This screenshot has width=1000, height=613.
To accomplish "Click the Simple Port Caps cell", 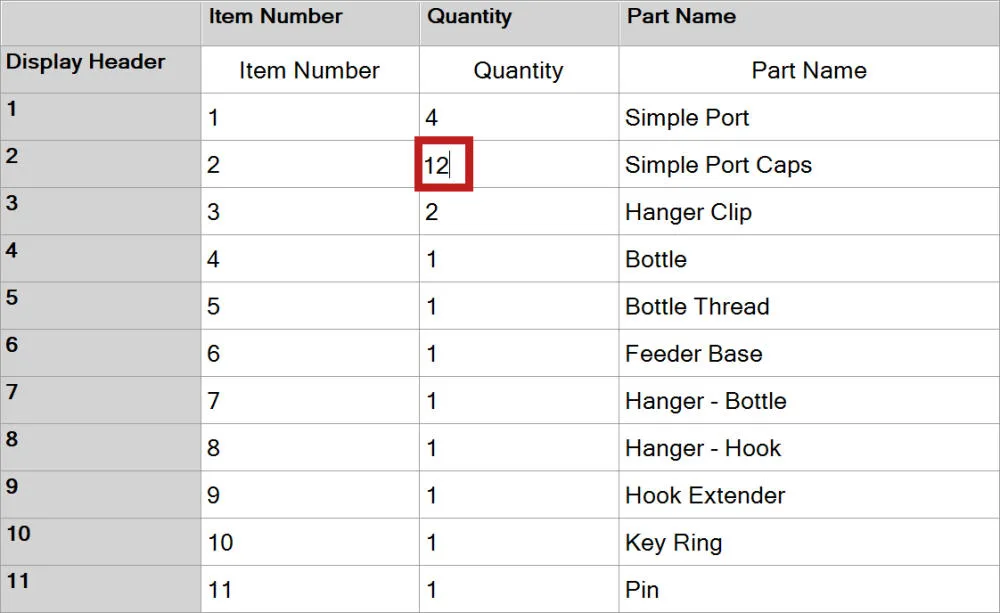I will click(x=809, y=164).
